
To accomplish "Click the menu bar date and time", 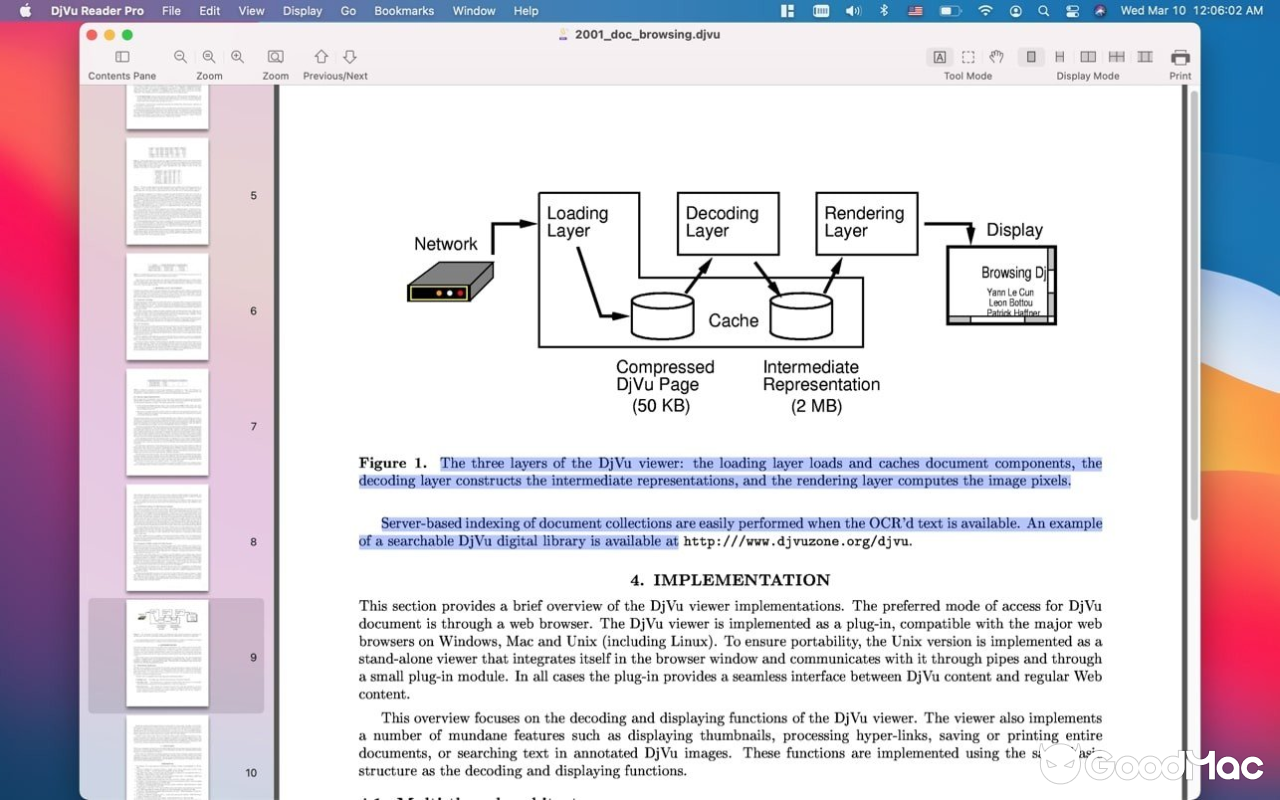I will coord(1192,11).
